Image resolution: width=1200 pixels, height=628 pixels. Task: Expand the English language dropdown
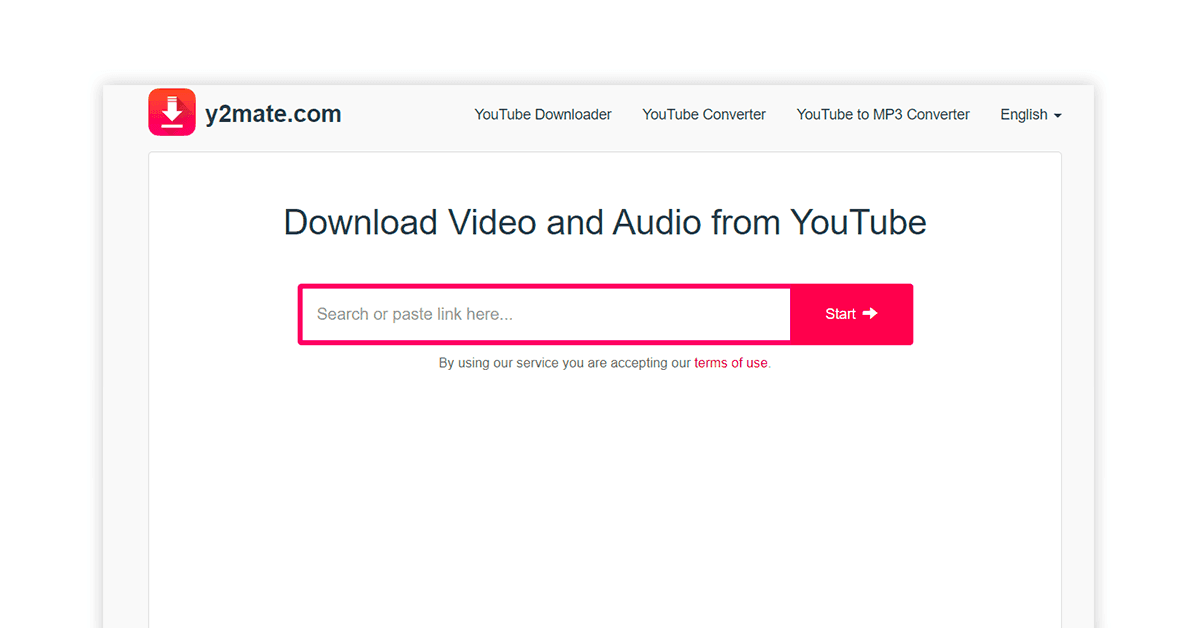click(x=1031, y=115)
